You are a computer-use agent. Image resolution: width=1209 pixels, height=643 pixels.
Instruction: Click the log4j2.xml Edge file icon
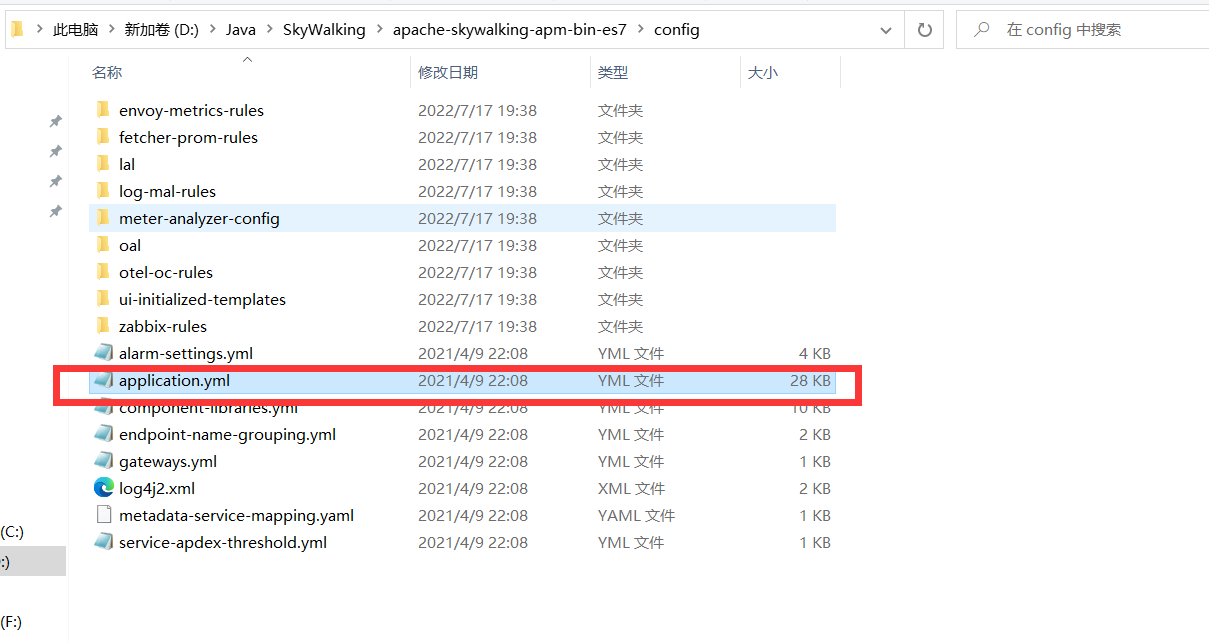(x=103, y=489)
